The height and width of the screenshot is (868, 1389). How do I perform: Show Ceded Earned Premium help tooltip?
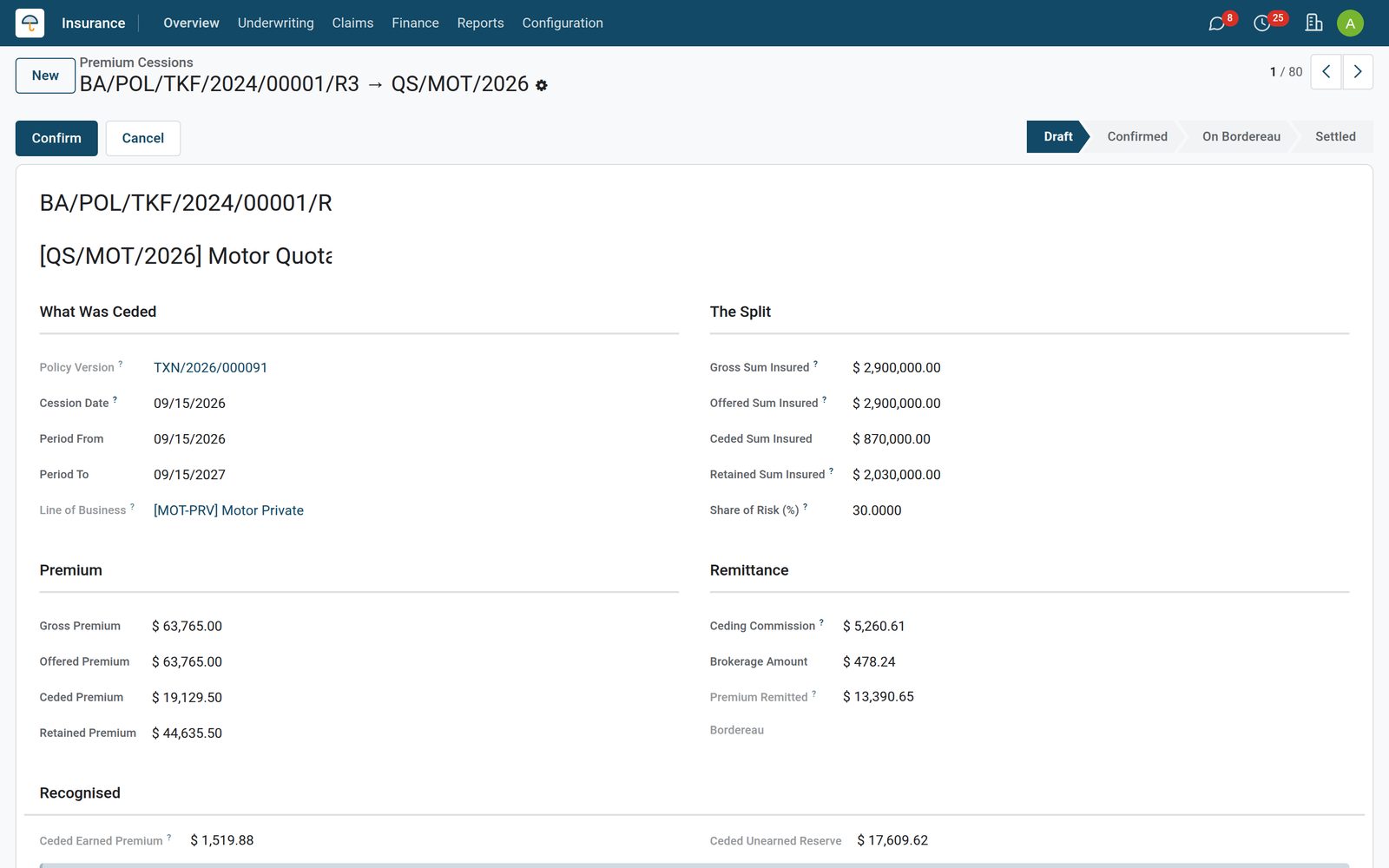click(x=168, y=837)
